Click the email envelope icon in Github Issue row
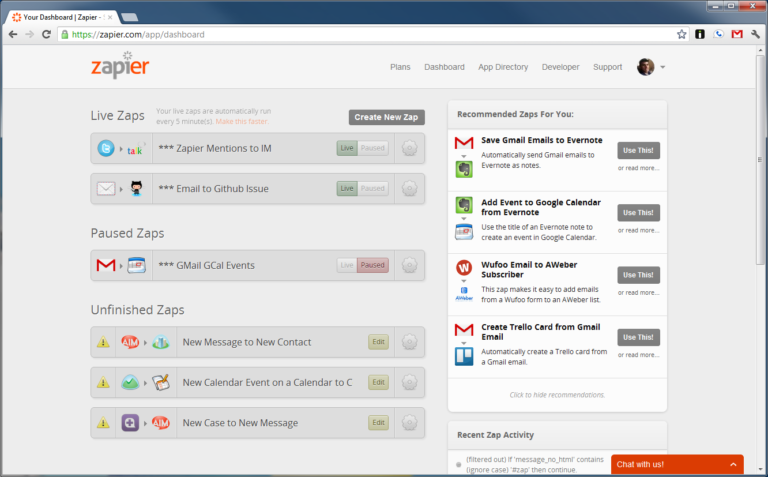The height and width of the screenshot is (477, 768). (106, 189)
